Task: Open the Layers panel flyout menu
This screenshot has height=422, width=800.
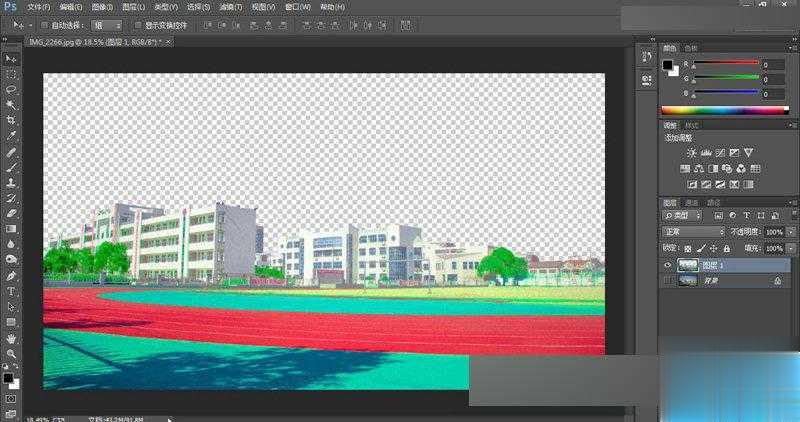Action: (791, 203)
